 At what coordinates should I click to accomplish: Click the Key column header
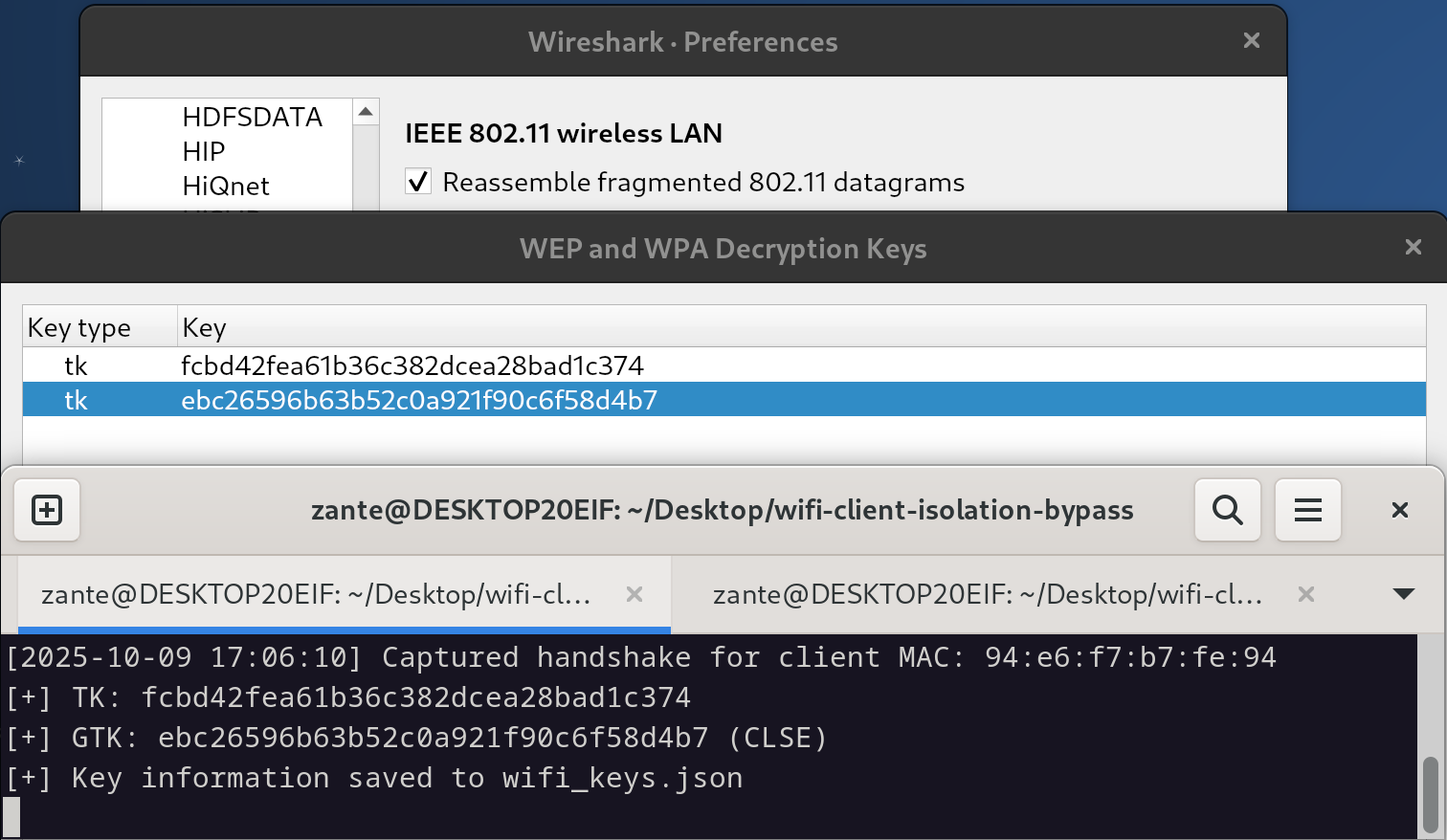pyautogui.click(x=204, y=327)
